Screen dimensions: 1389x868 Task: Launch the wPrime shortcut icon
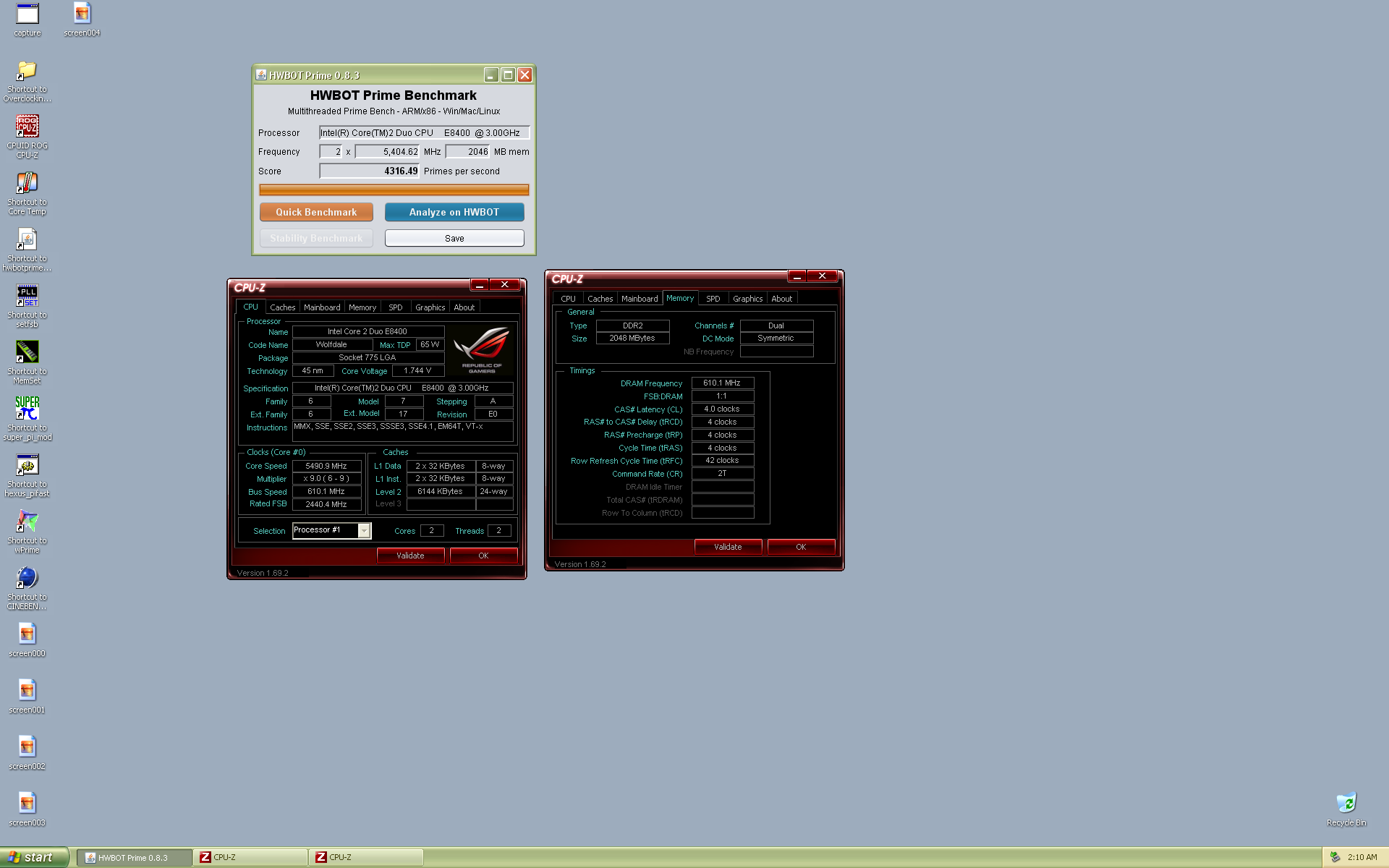27,532
